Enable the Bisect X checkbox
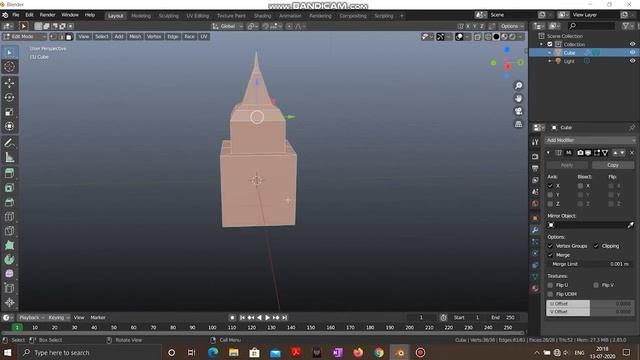The height and width of the screenshot is (360, 640). click(580, 186)
